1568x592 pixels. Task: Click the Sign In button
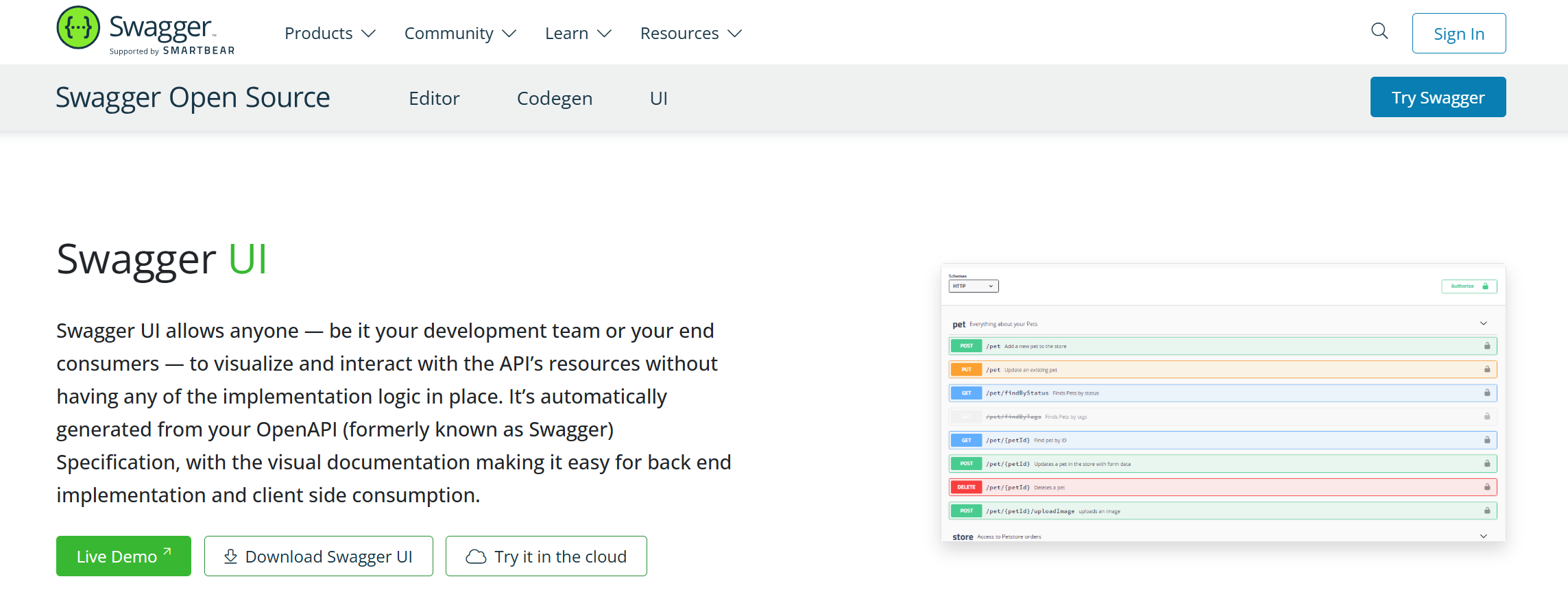coord(1458,34)
